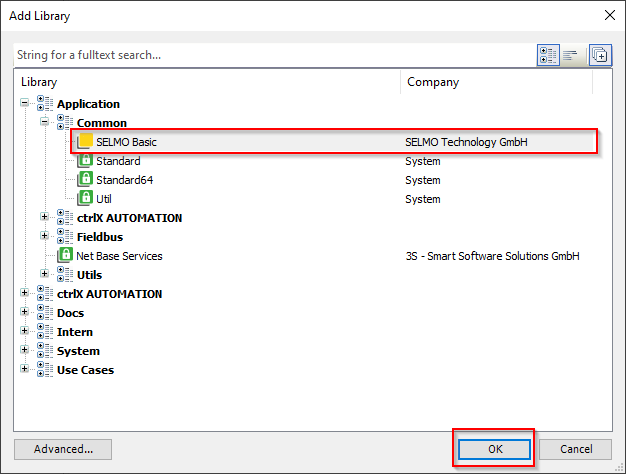Toggle the grouped-by-category tree view button
The height and width of the screenshot is (474, 626).
click(x=548, y=55)
